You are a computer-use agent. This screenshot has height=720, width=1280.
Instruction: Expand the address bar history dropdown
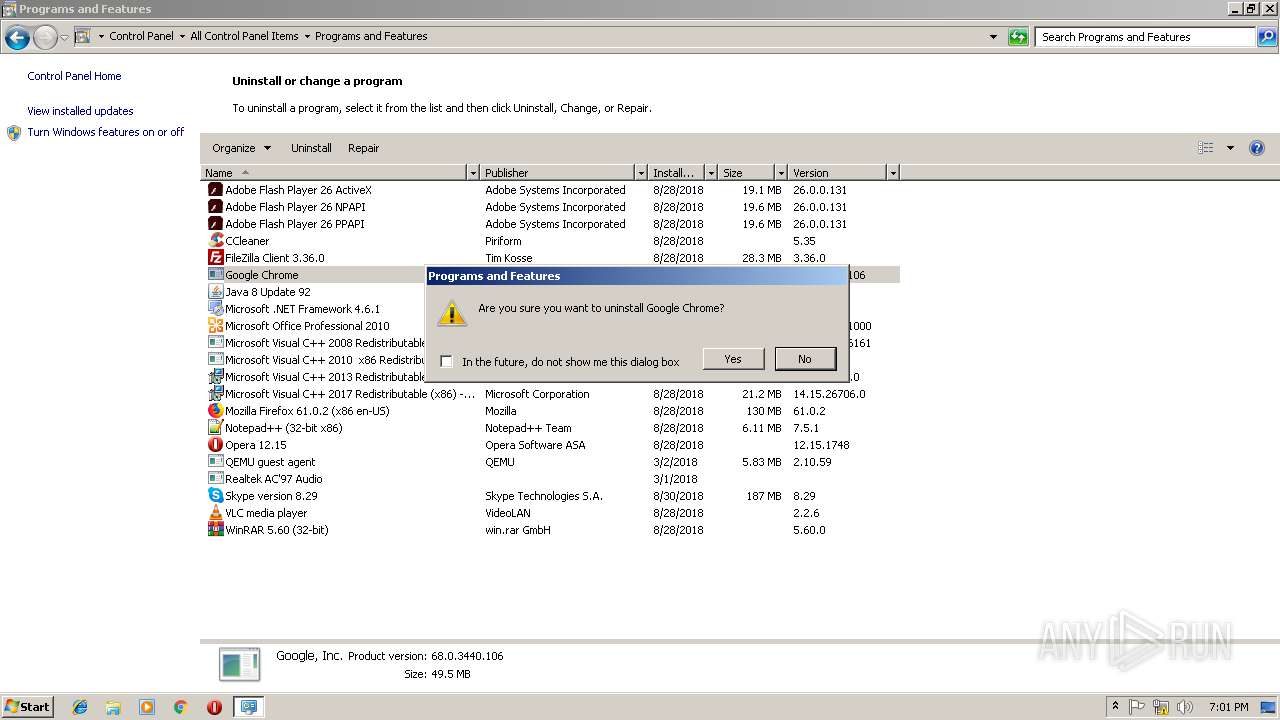pyautogui.click(x=993, y=37)
